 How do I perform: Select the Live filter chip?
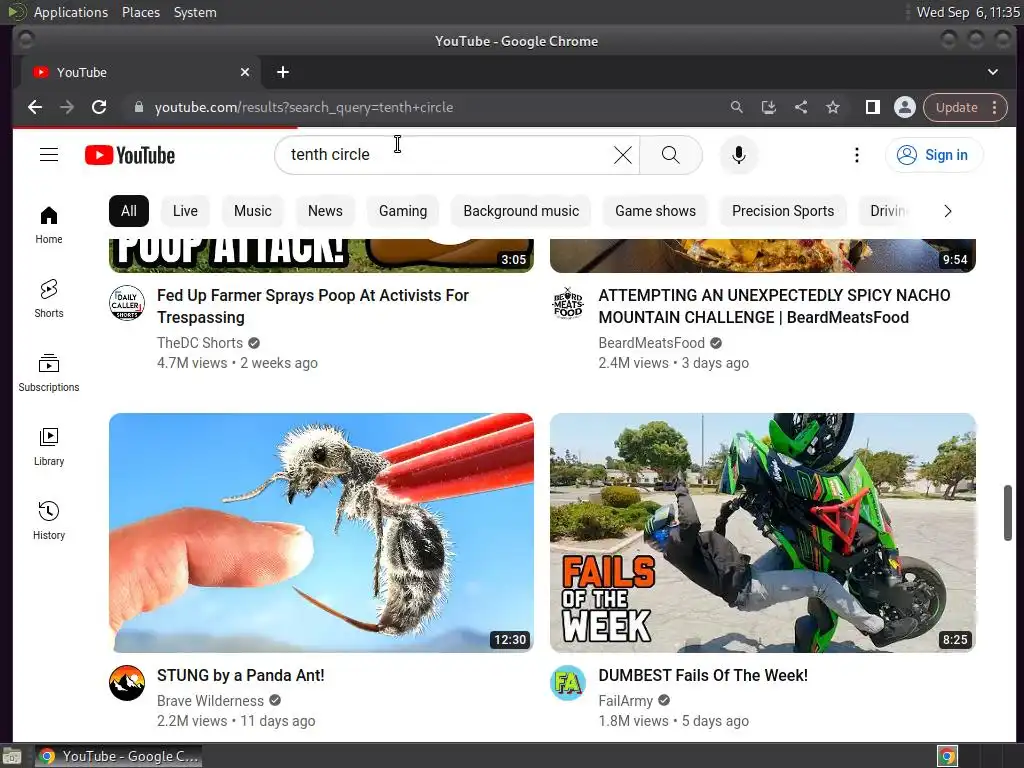(x=185, y=211)
